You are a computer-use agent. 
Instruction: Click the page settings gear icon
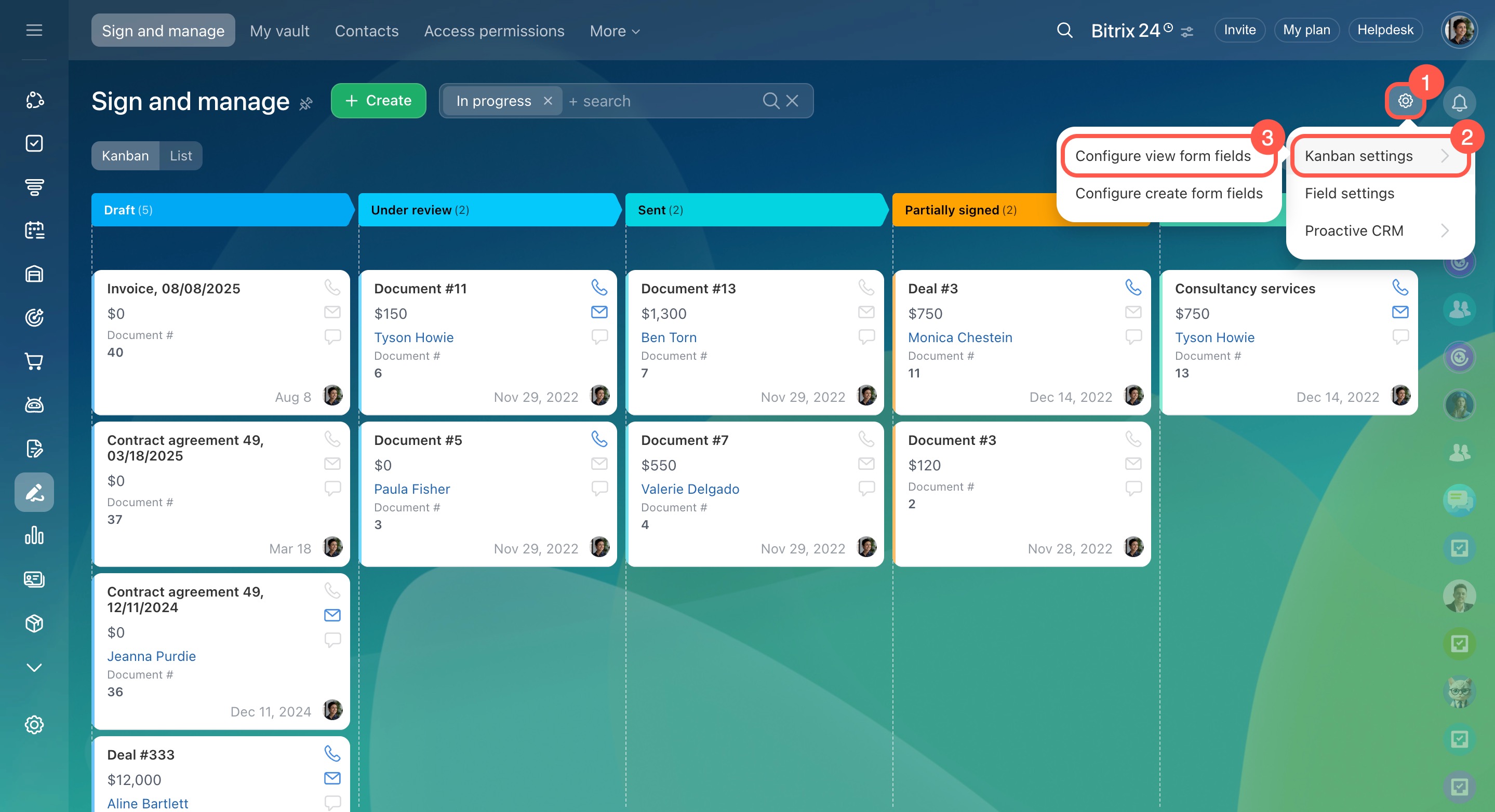(x=1405, y=101)
